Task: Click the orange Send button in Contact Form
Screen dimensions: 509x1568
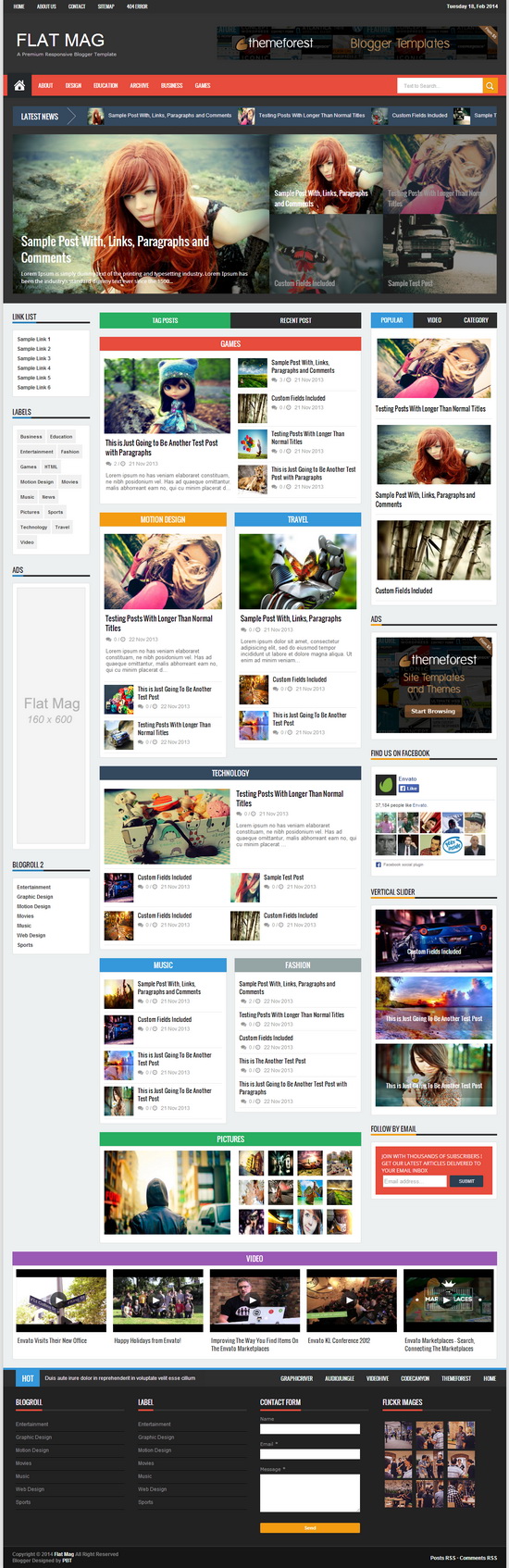Action: 310,1528
